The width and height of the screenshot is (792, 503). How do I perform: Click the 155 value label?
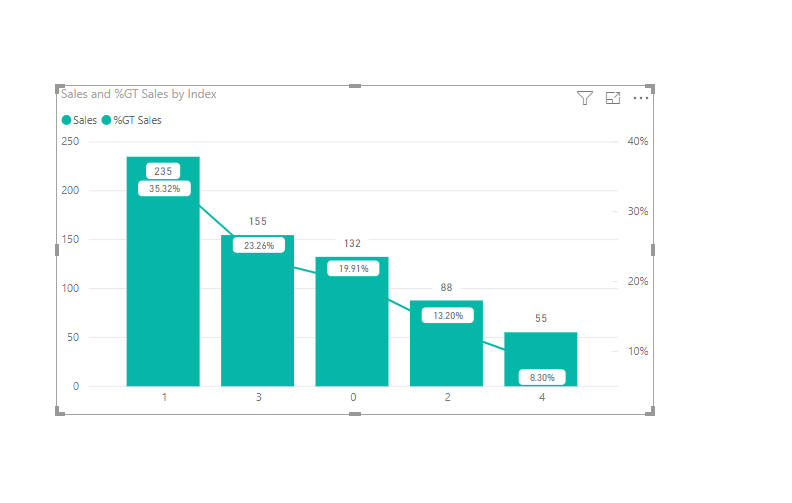tap(258, 221)
